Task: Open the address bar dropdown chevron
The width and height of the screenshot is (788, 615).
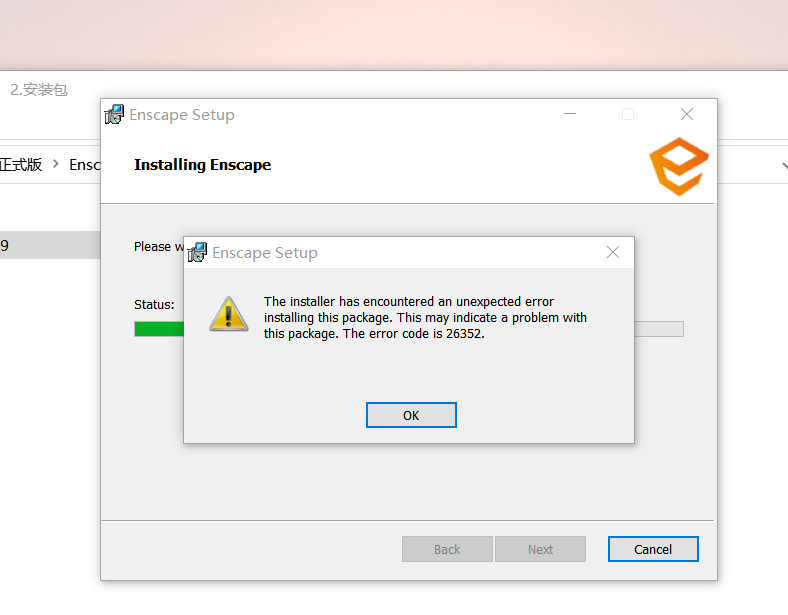Action: click(x=784, y=165)
